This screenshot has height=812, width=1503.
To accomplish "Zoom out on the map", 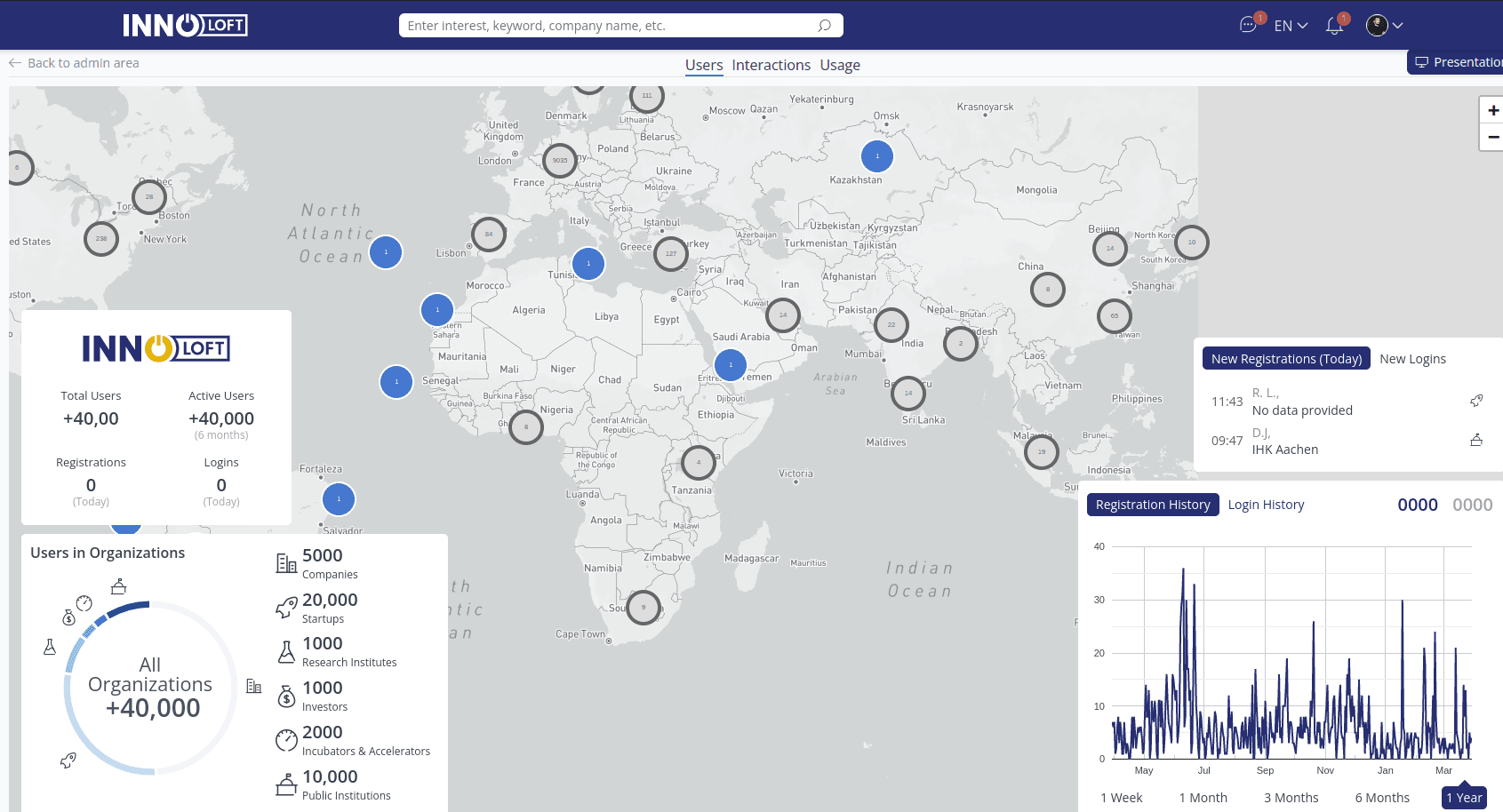I will [x=1492, y=137].
